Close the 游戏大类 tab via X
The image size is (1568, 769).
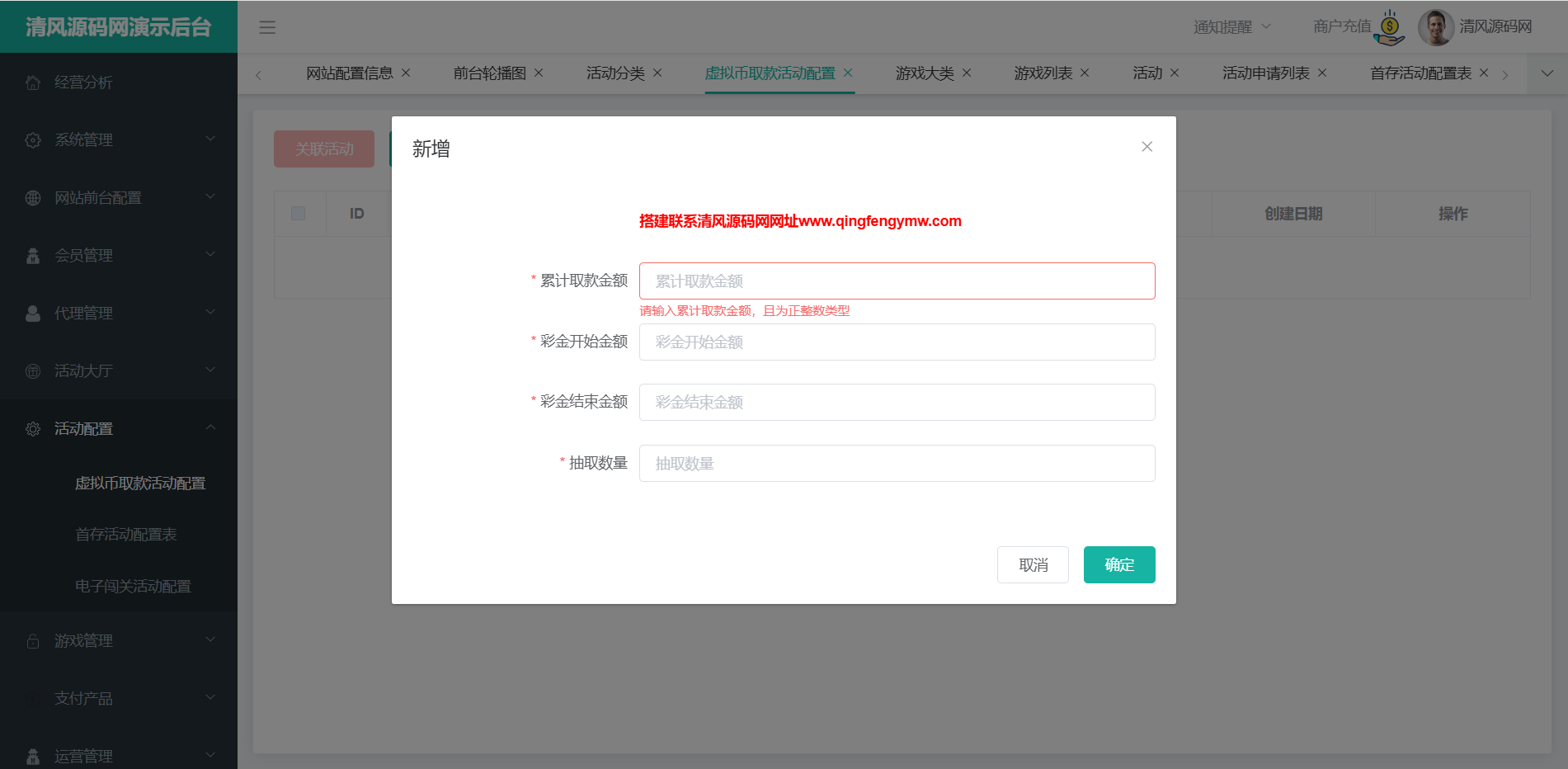(x=967, y=73)
